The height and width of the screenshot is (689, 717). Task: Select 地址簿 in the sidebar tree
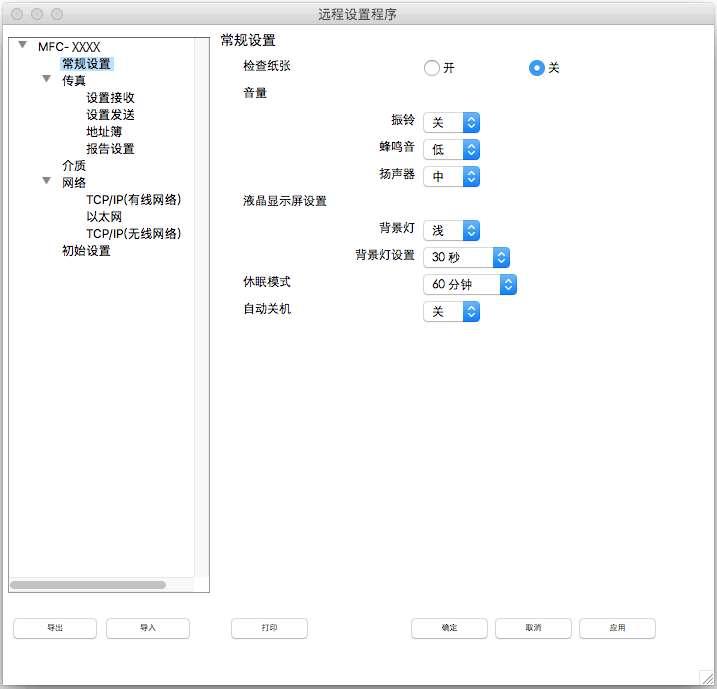(x=104, y=132)
